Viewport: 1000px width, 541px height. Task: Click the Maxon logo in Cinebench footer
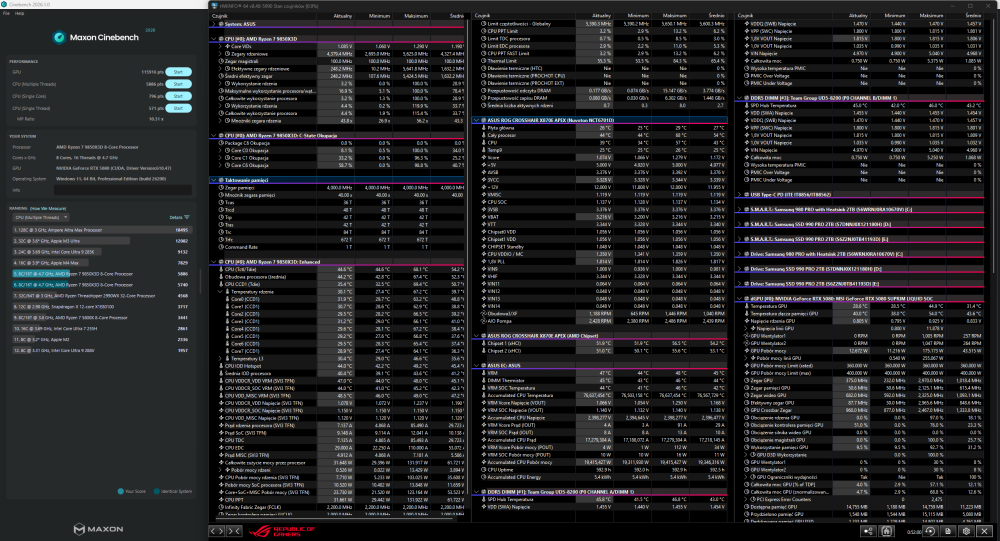tap(98, 529)
